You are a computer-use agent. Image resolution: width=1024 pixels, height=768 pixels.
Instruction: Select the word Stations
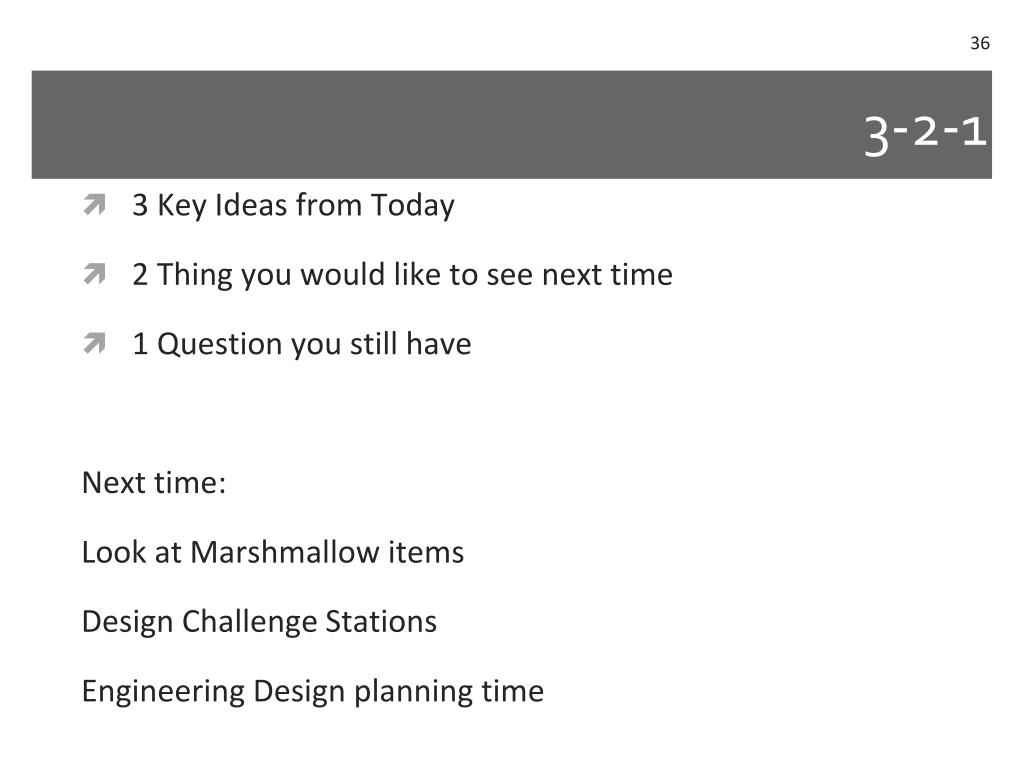(381, 622)
